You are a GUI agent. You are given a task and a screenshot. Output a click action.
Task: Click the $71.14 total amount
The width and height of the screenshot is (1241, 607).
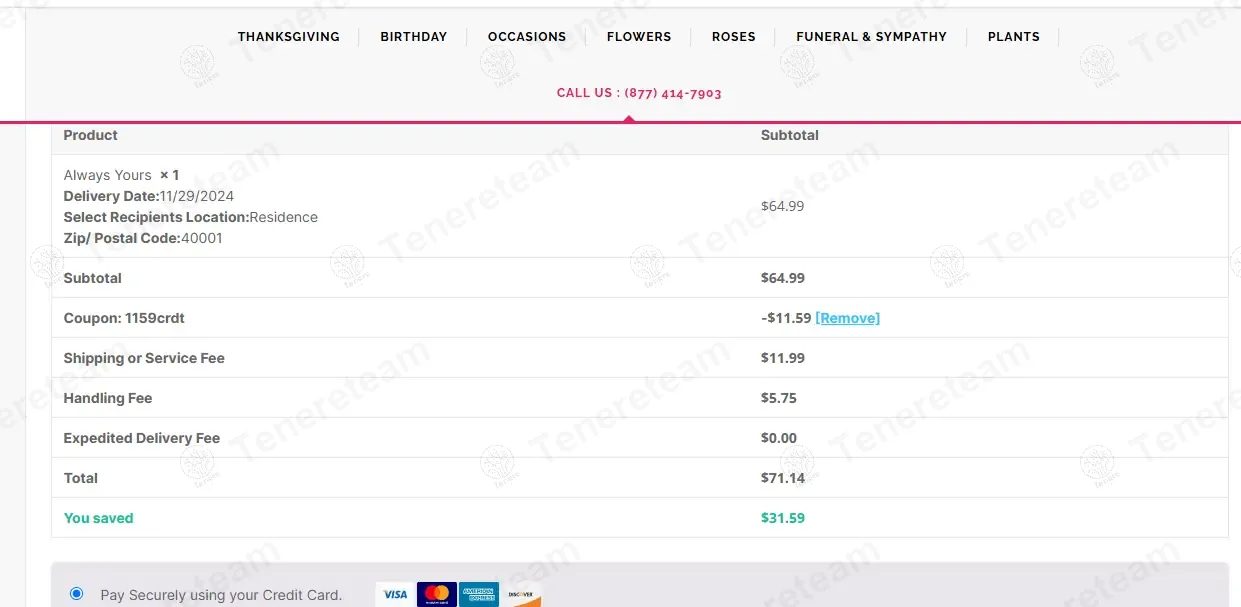click(x=782, y=478)
